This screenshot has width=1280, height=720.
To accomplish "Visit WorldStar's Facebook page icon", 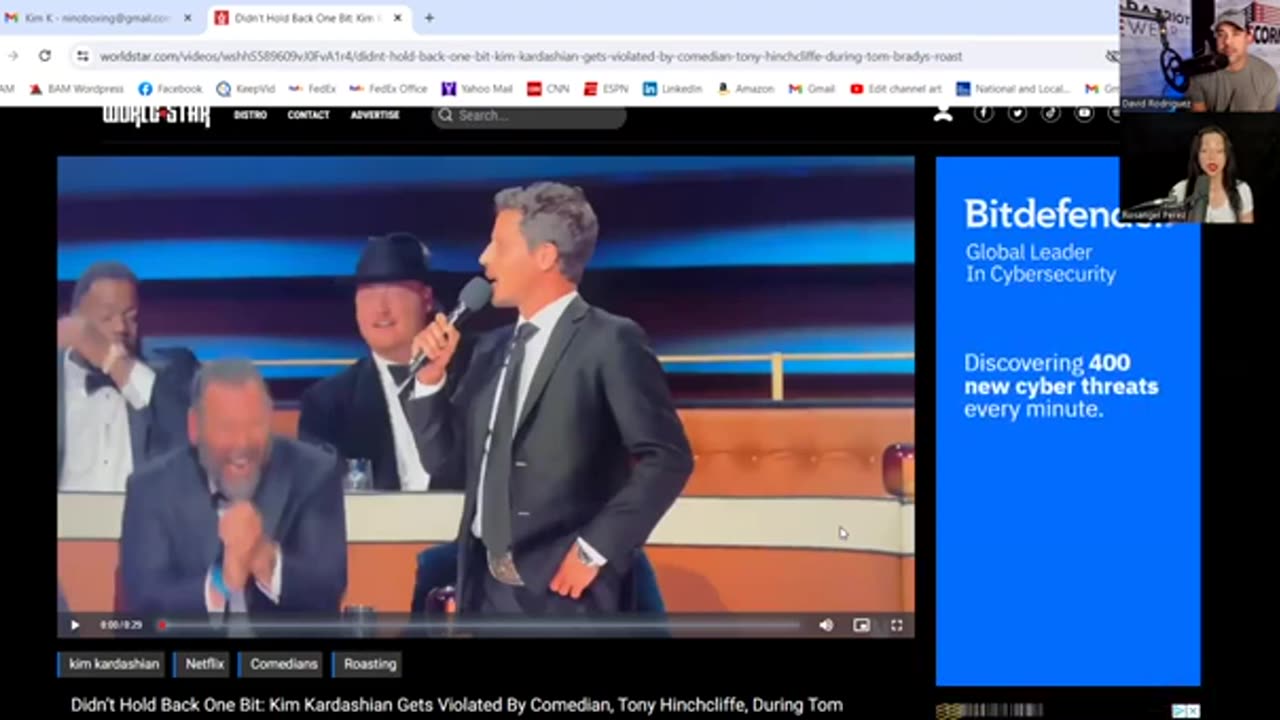I will [x=984, y=114].
